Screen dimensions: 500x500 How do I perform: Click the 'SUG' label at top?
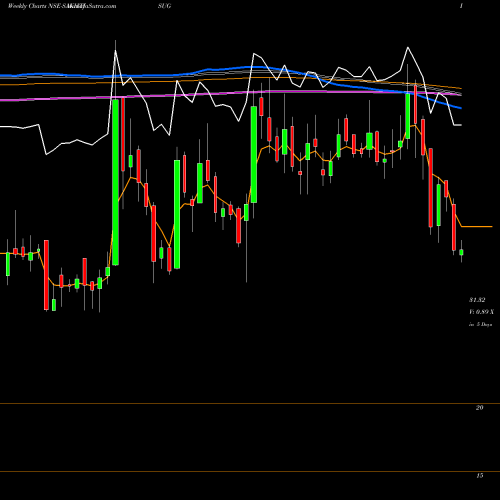pyautogui.click(x=165, y=6)
